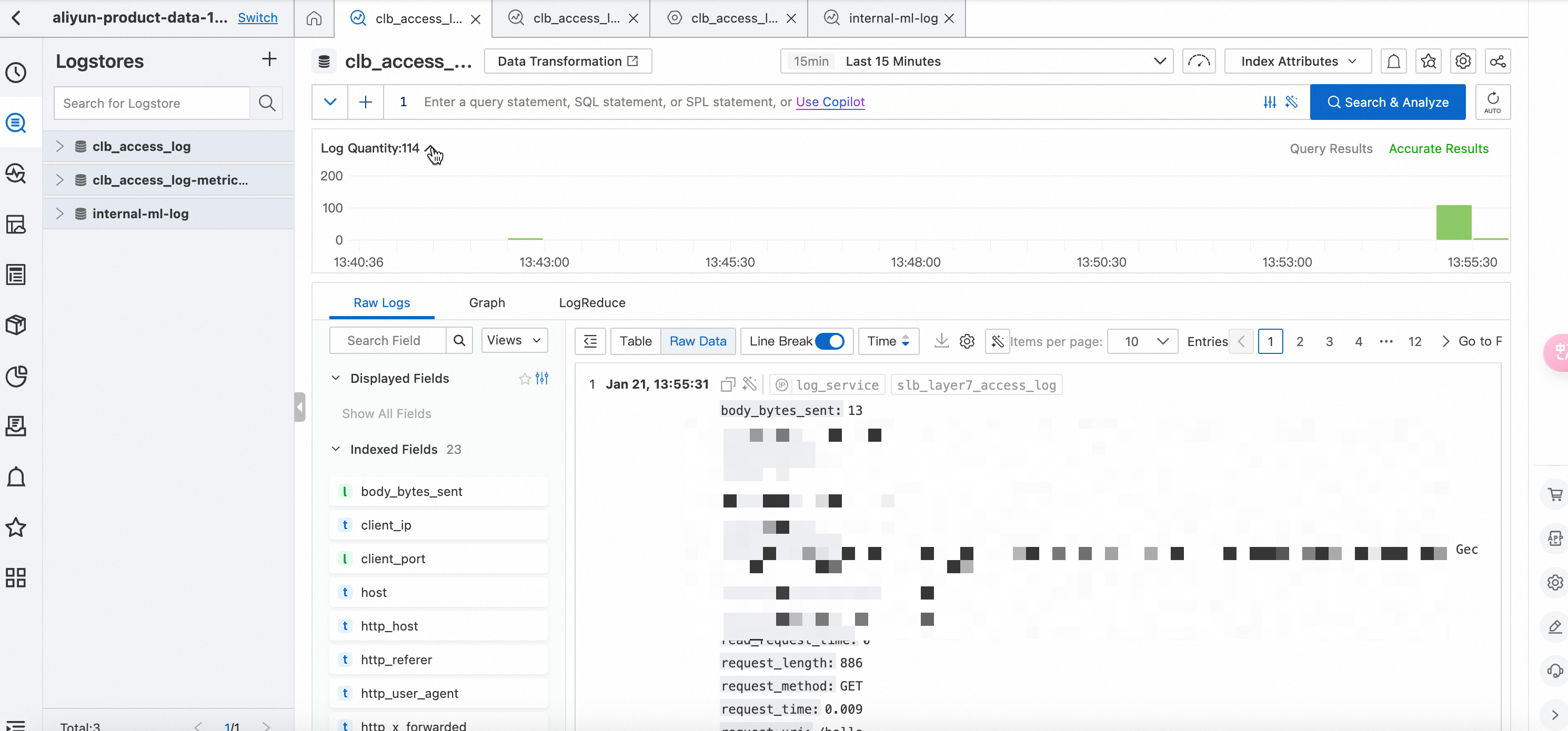The width and height of the screenshot is (1568, 731).
Task: Click the star favorite icon in toolbar
Action: 1428,62
